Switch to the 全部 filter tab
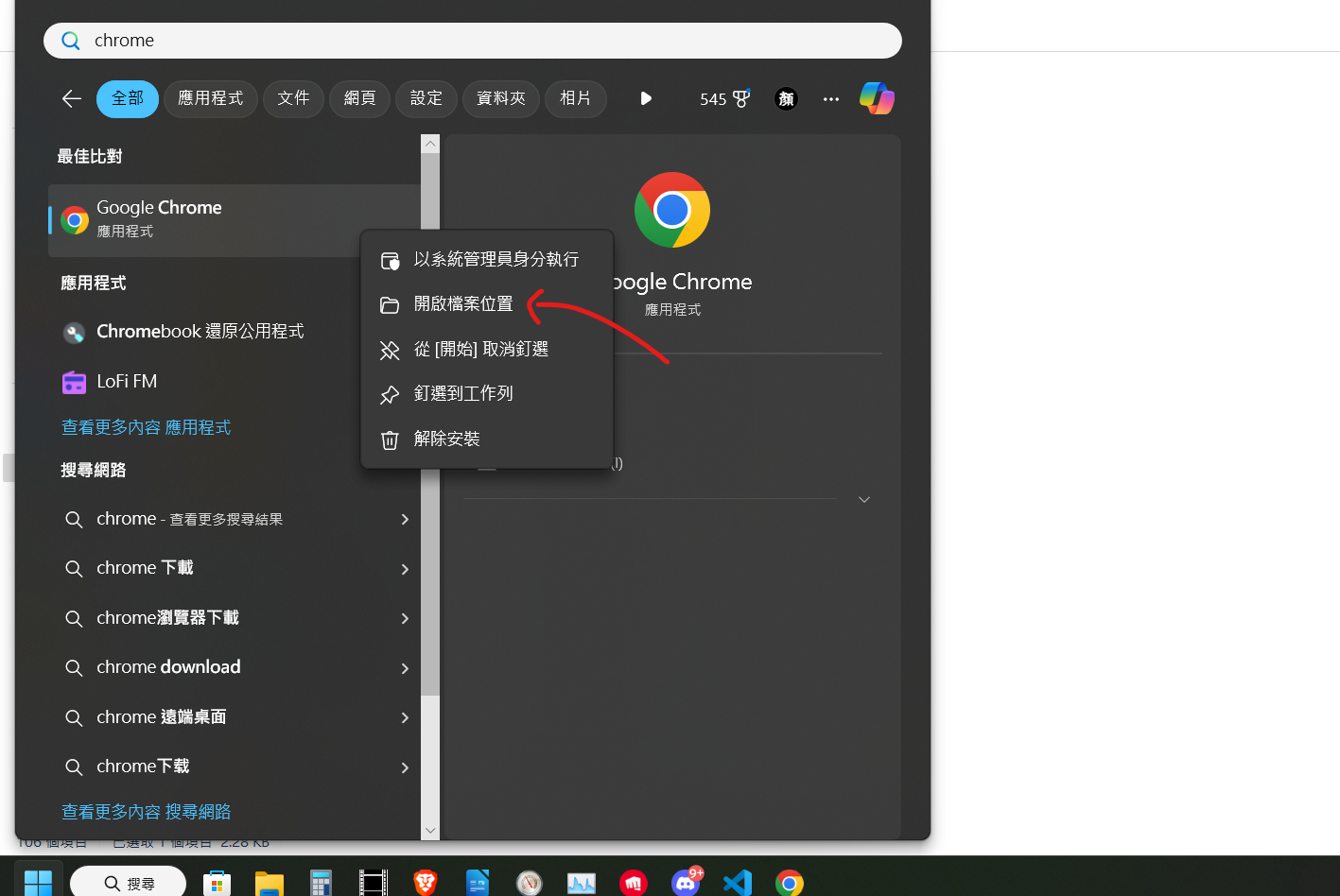The width and height of the screenshot is (1340, 896). pyautogui.click(x=128, y=98)
